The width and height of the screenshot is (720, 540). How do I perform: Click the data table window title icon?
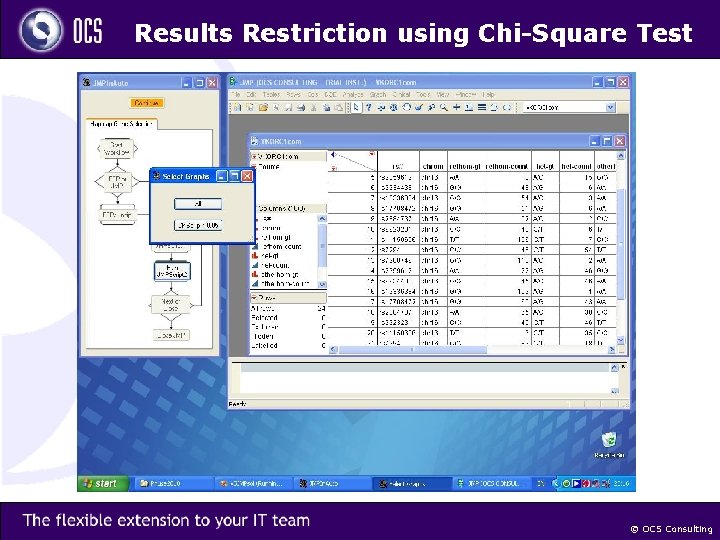tap(254, 141)
